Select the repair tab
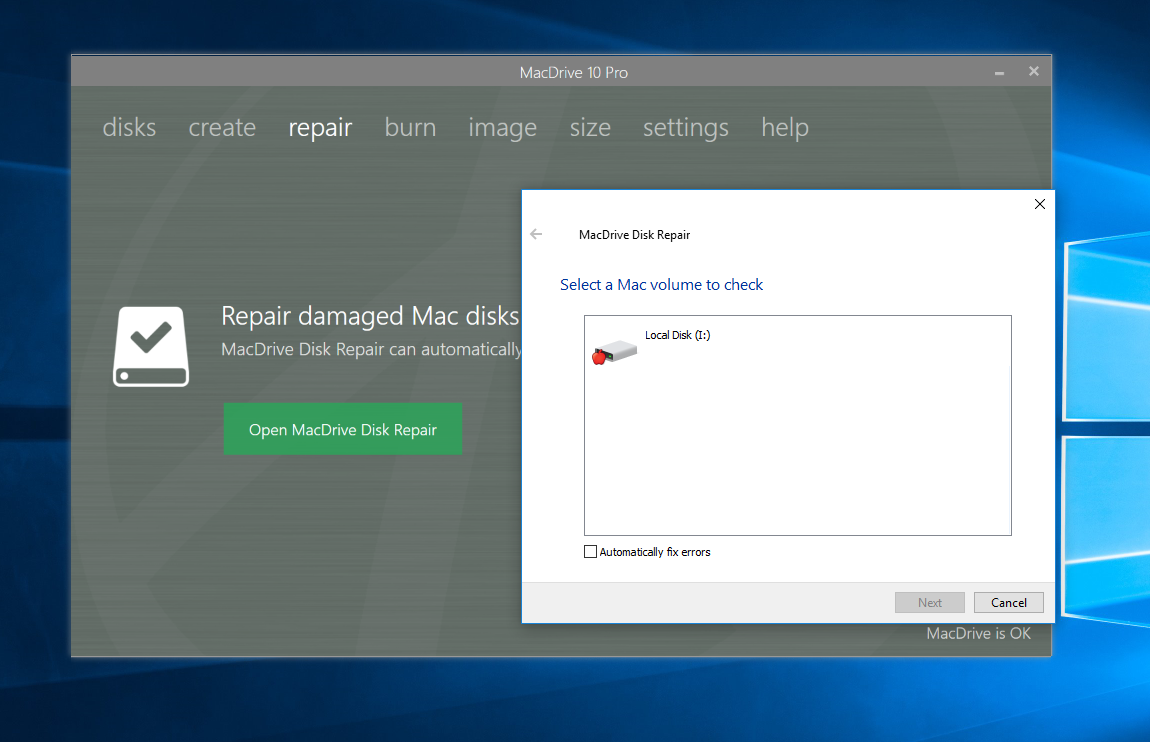1150x742 pixels. tap(320, 128)
